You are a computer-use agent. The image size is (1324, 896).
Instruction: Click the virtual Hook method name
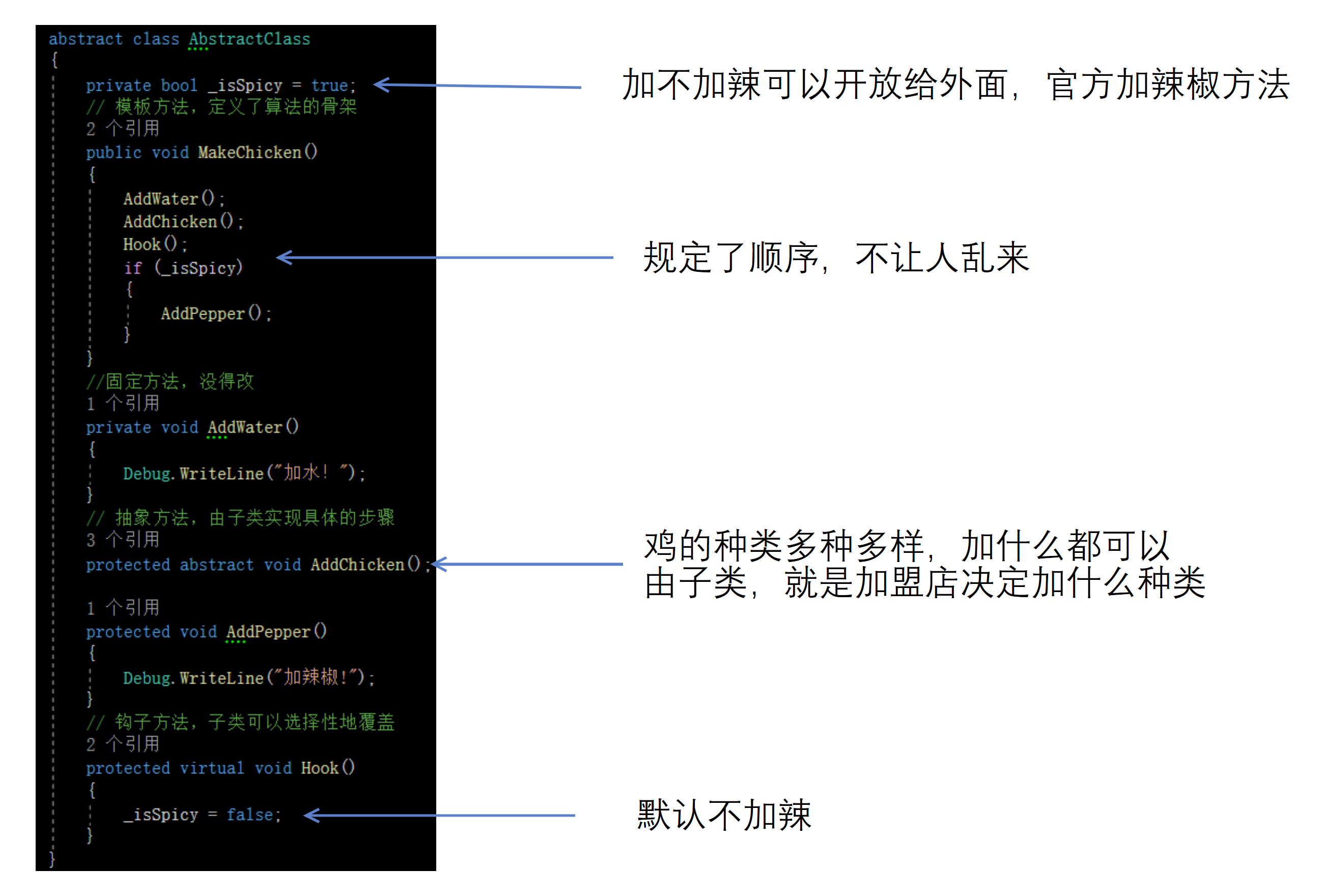tap(320, 768)
